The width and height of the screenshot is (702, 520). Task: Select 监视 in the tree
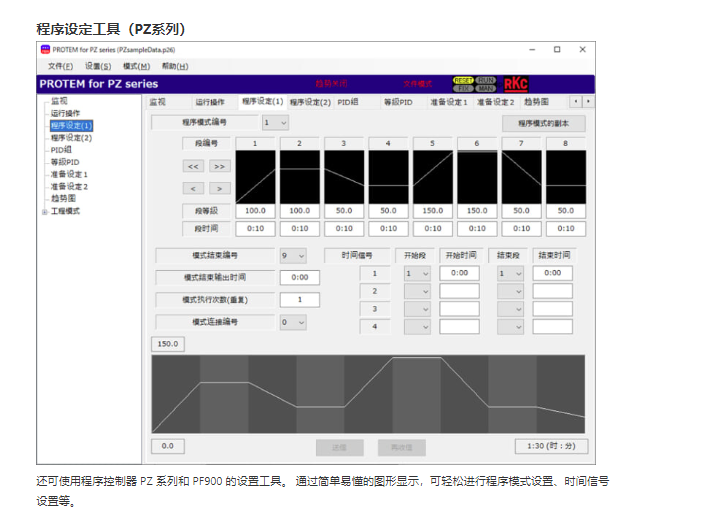pyautogui.click(x=59, y=101)
